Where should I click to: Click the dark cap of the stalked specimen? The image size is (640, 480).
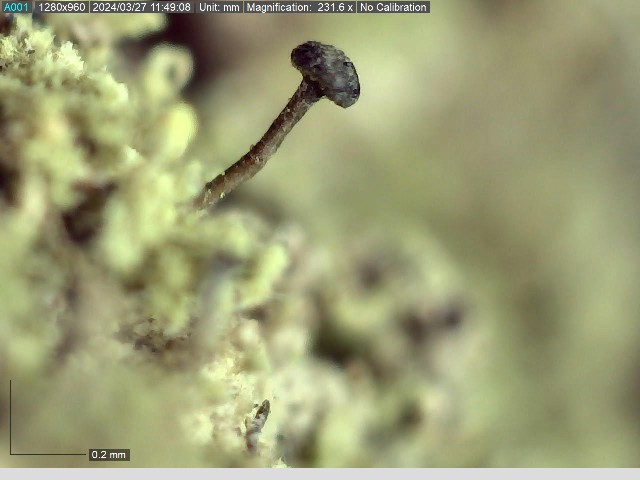pyautogui.click(x=326, y=70)
